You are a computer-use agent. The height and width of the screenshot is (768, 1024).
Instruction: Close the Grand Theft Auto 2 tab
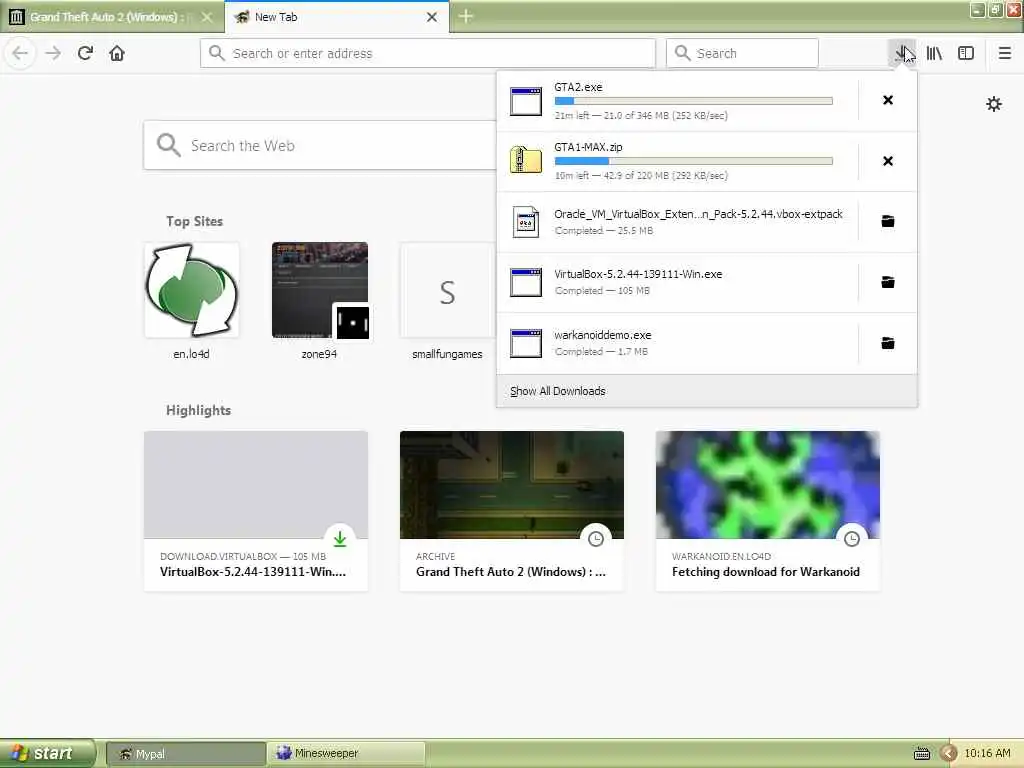point(207,17)
